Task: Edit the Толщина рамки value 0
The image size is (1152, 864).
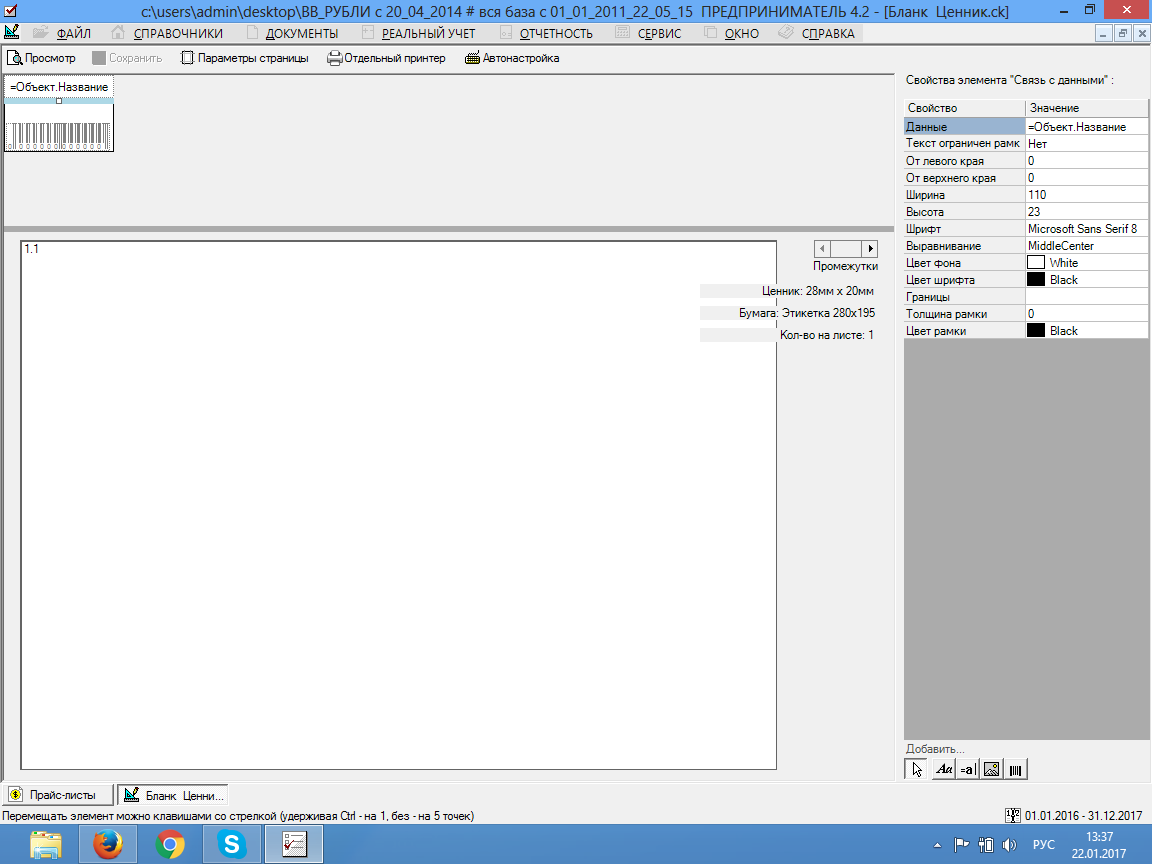Action: (x=1086, y=314)
